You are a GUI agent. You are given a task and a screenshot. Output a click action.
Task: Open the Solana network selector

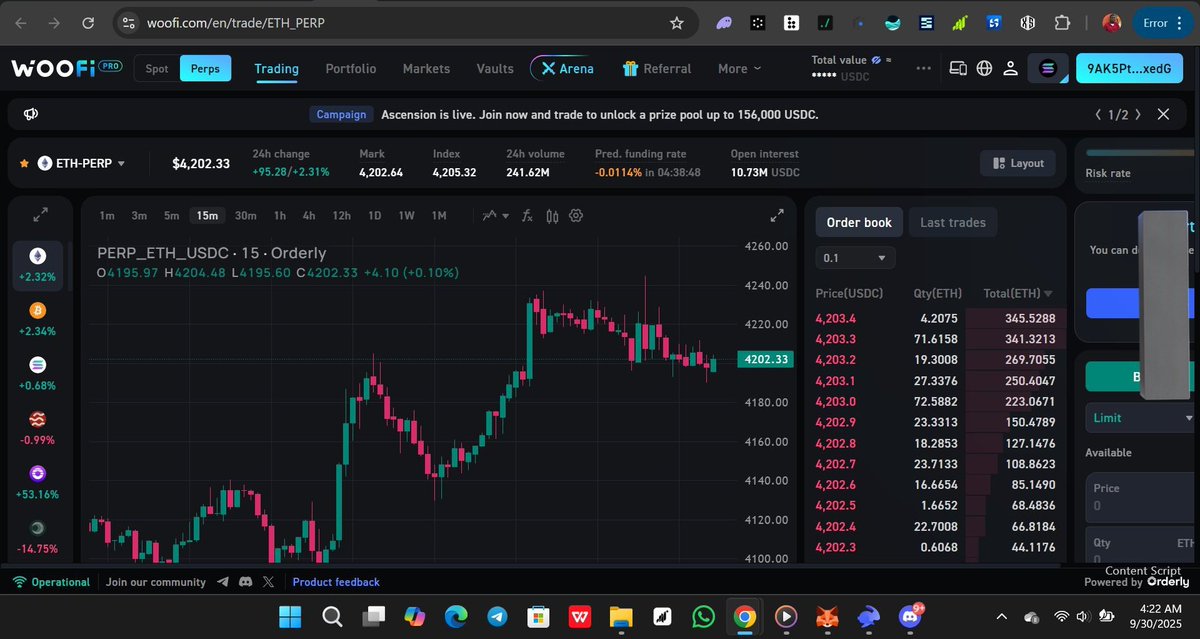tap(1048, 68)
